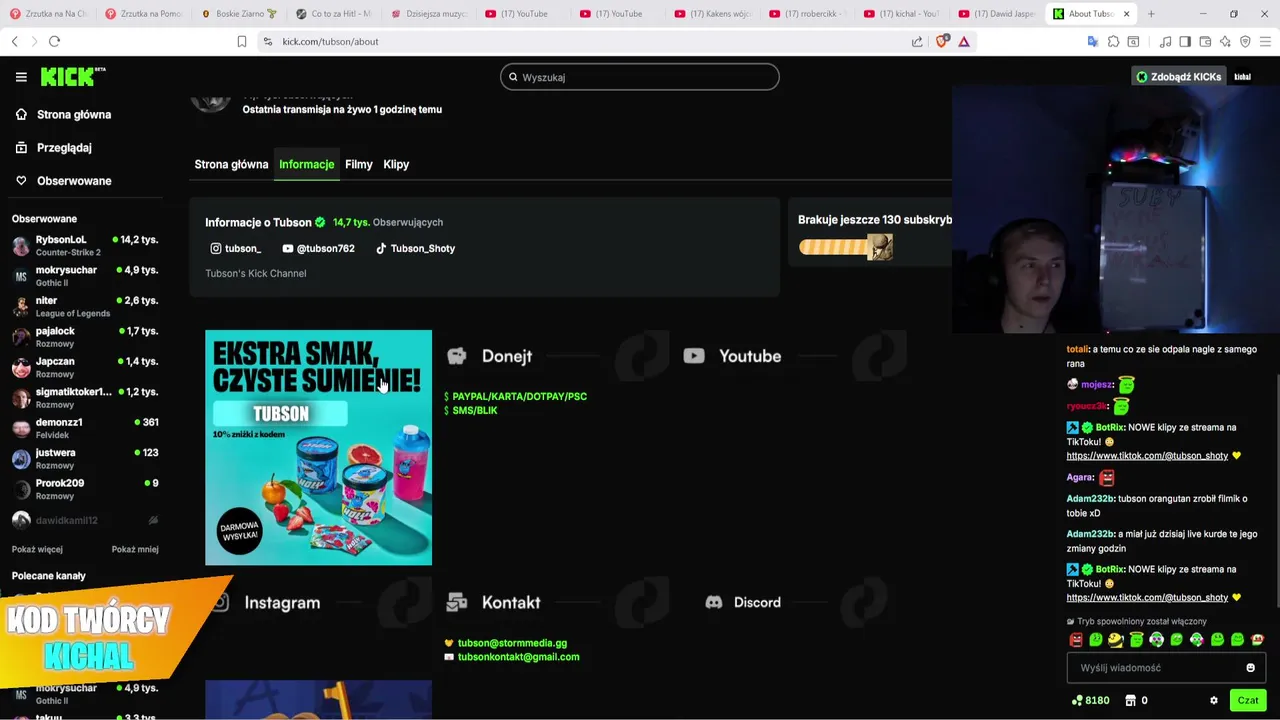1280x720 pixels.
Task: Click the Instagram panel header icon
Action: [220, 602]
